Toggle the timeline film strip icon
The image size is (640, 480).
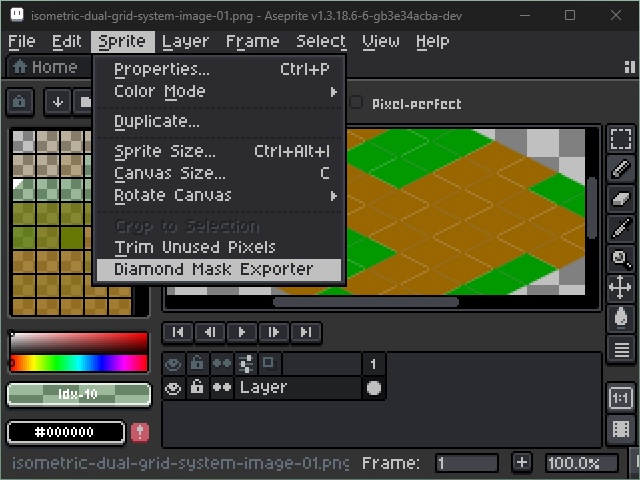[621, 429]
